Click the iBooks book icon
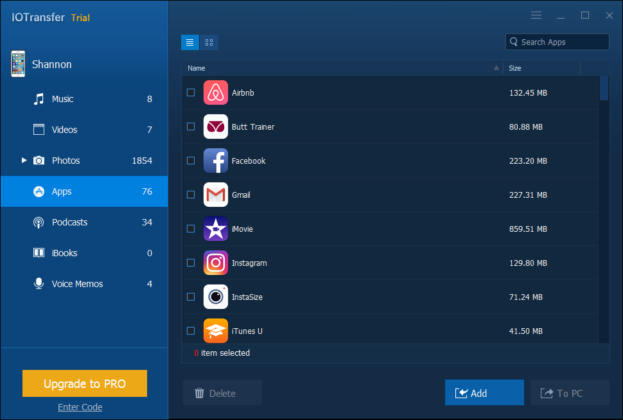623x420 pixels. (x=39, y=253)
